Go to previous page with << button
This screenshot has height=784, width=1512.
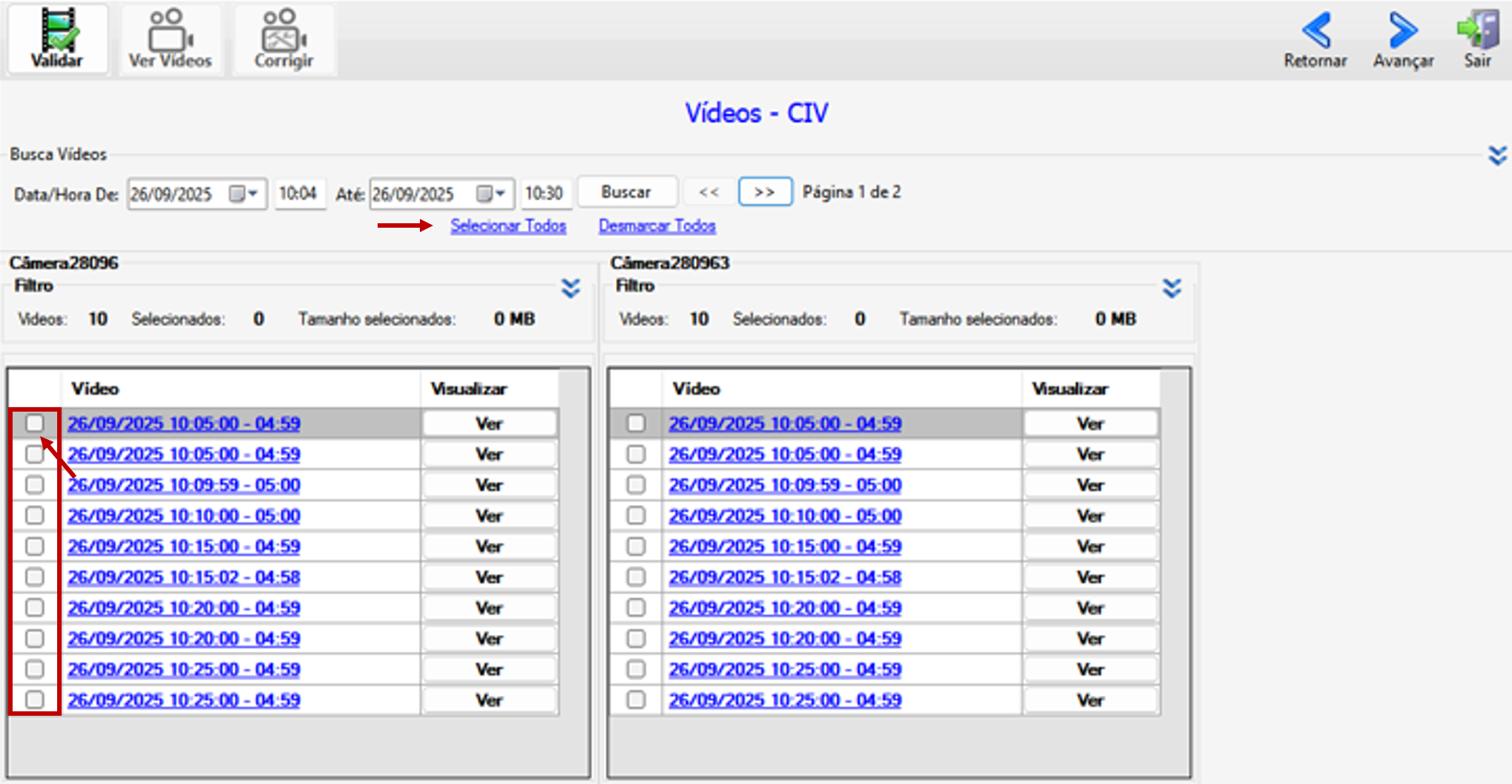click(x=709, y=192)
